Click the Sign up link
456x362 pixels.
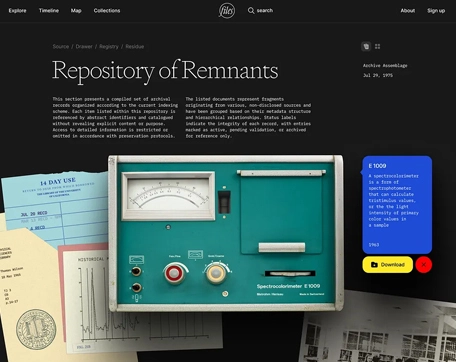pos(436,11)
